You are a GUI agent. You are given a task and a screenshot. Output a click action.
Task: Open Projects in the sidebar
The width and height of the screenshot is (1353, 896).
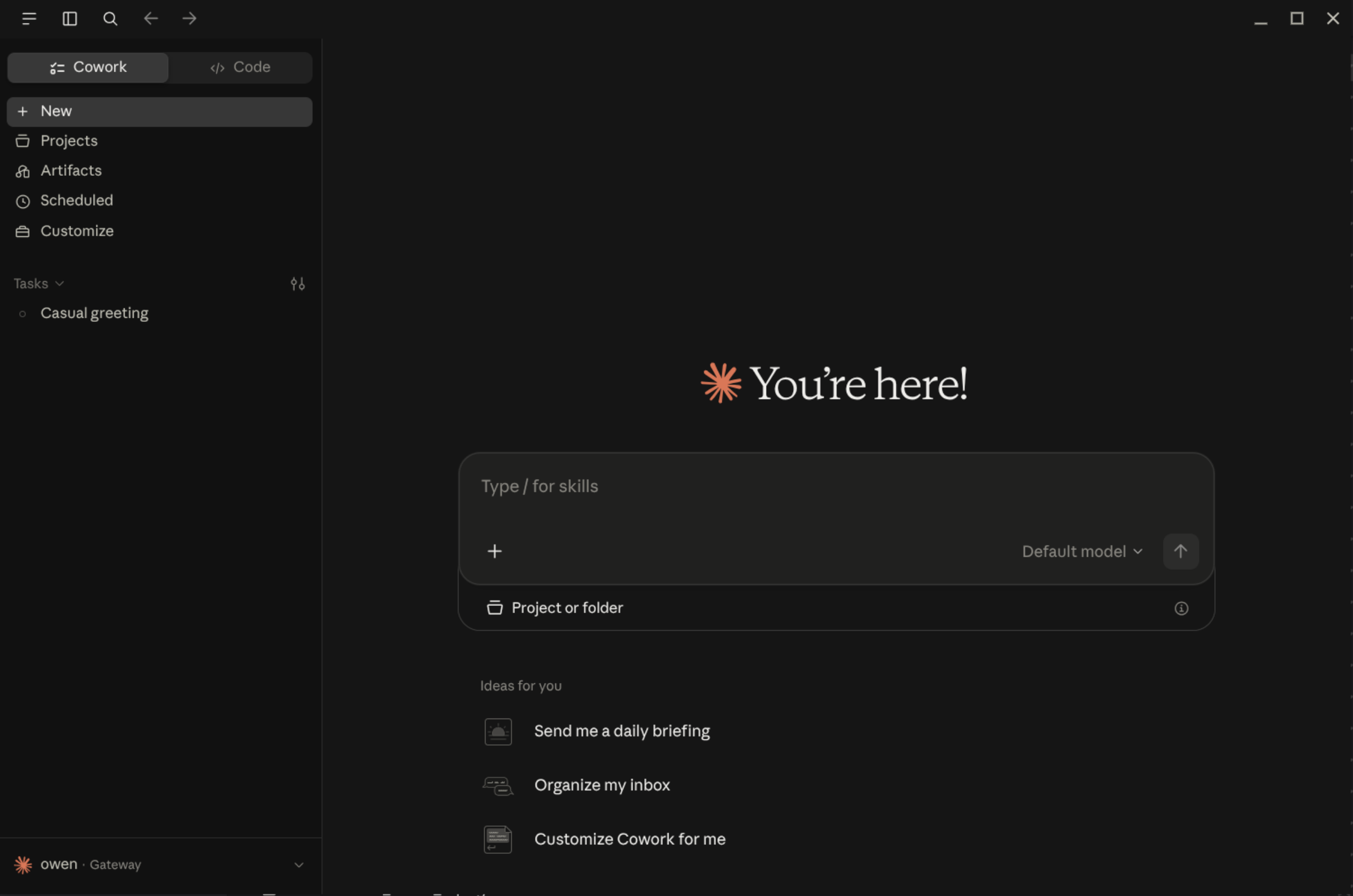160,141
